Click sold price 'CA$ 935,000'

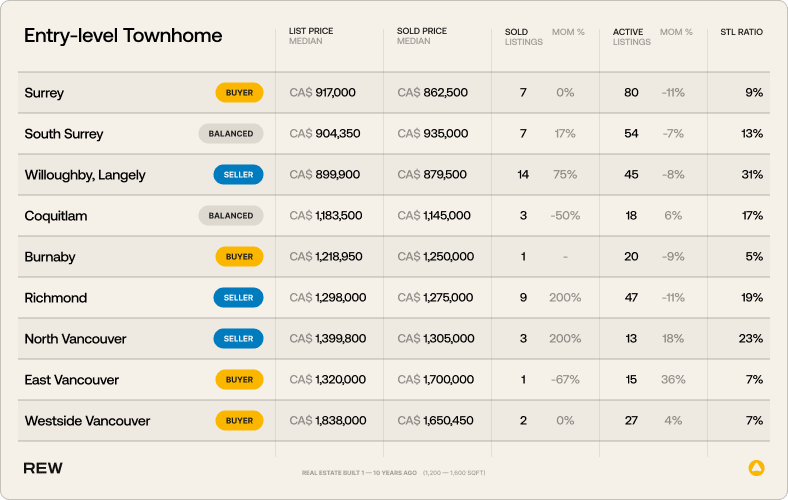click(x=433, y=134)
